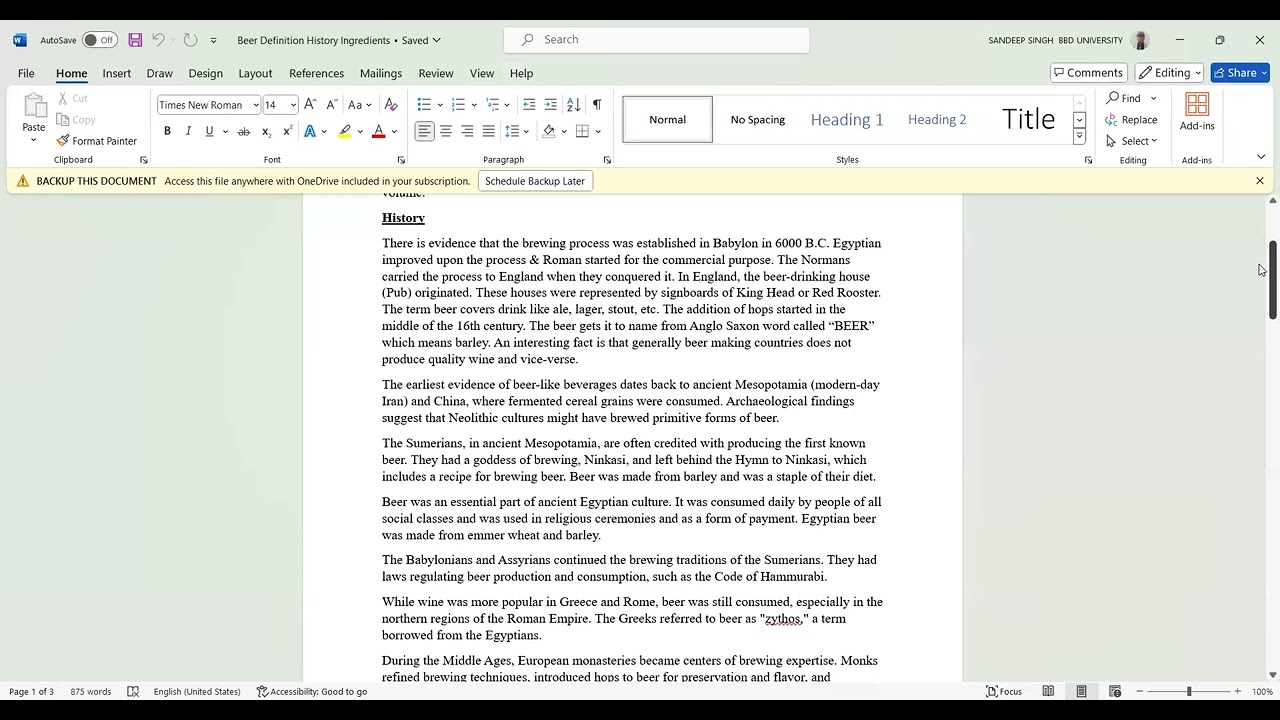Expand numbering list dropdown arrow
Image resolution: width=1280 pixels, height=720 pixels.
pos(474,105)
